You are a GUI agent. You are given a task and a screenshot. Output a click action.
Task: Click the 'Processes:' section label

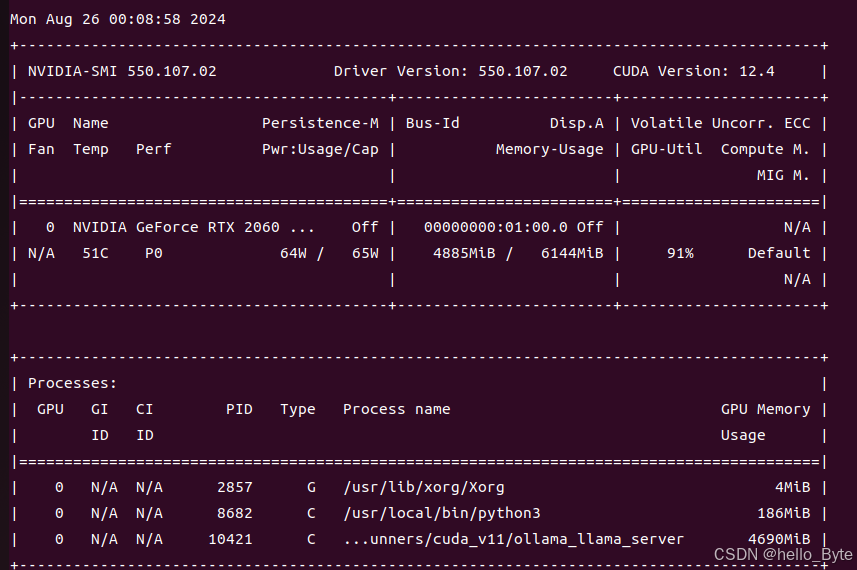pyautogui.click(x=73, y=383)
